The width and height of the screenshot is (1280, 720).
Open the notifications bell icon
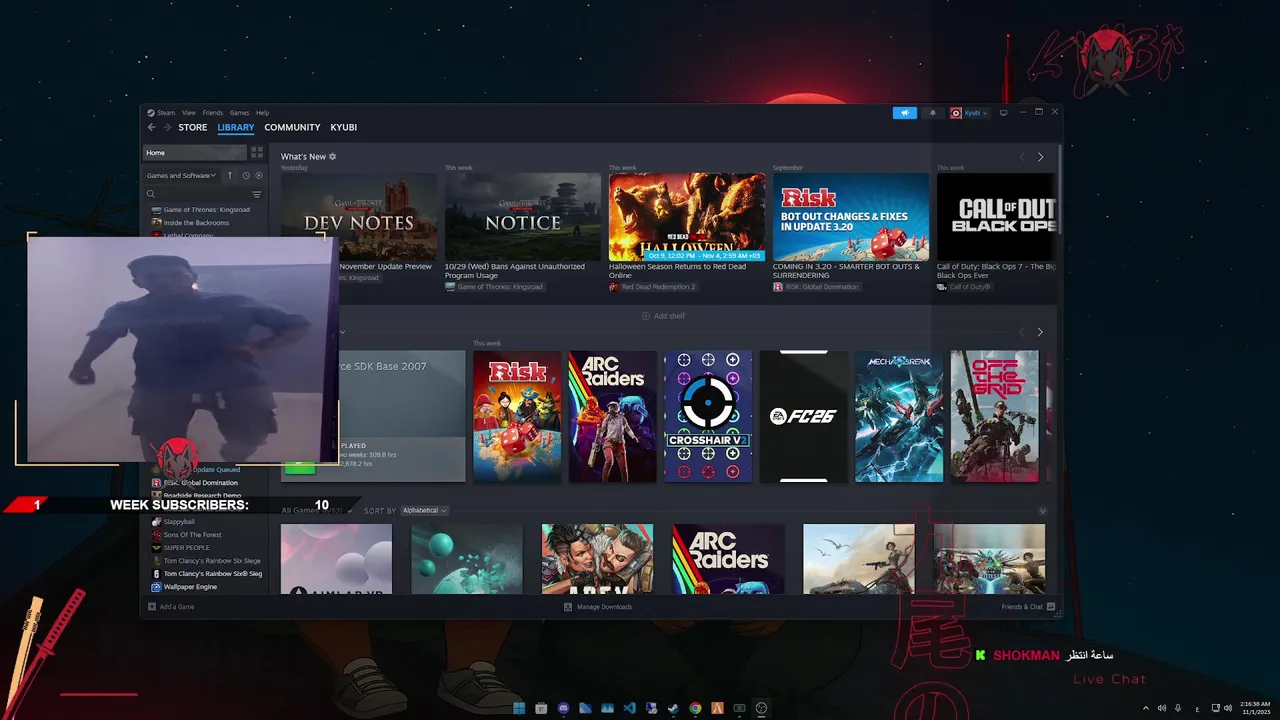[933, 113]
